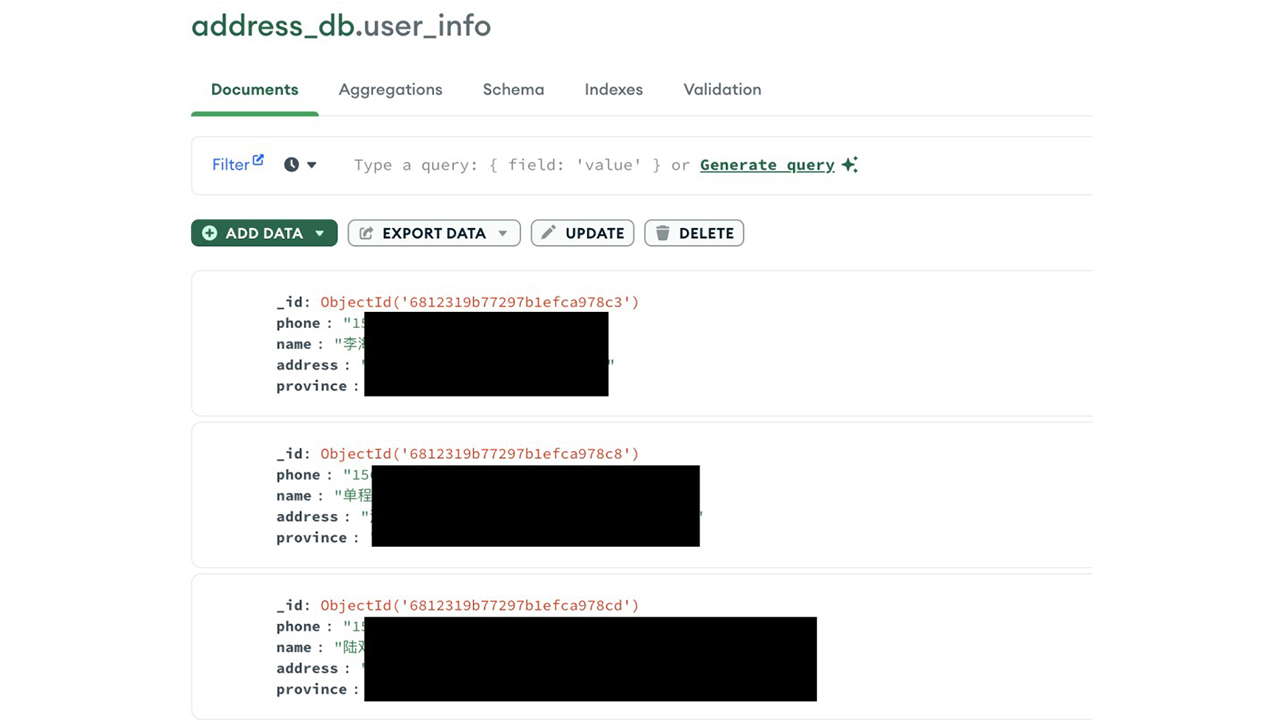Go to the Indexes tab
This screenshot has width=1280, height=720.
pos(613,89)
